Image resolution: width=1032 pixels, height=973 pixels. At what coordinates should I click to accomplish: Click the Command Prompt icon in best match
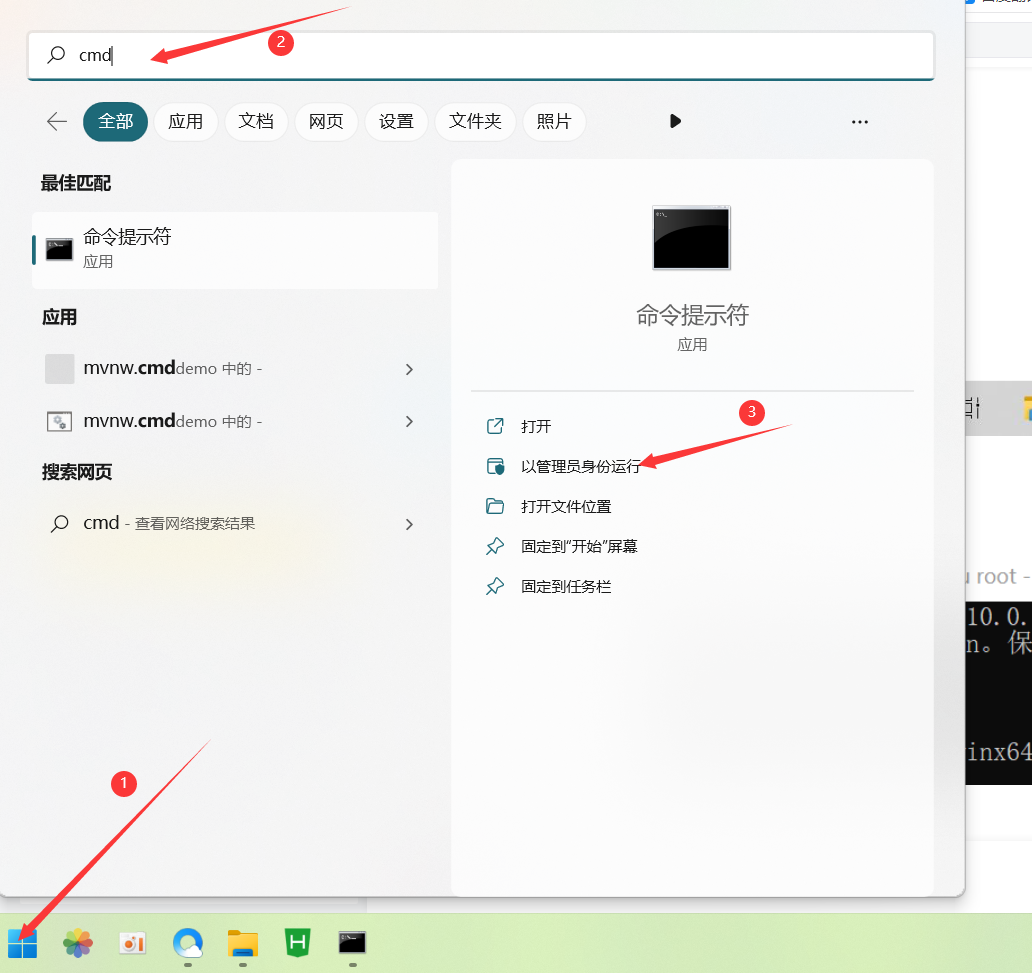pyautogui.click(x=59, y=249)
